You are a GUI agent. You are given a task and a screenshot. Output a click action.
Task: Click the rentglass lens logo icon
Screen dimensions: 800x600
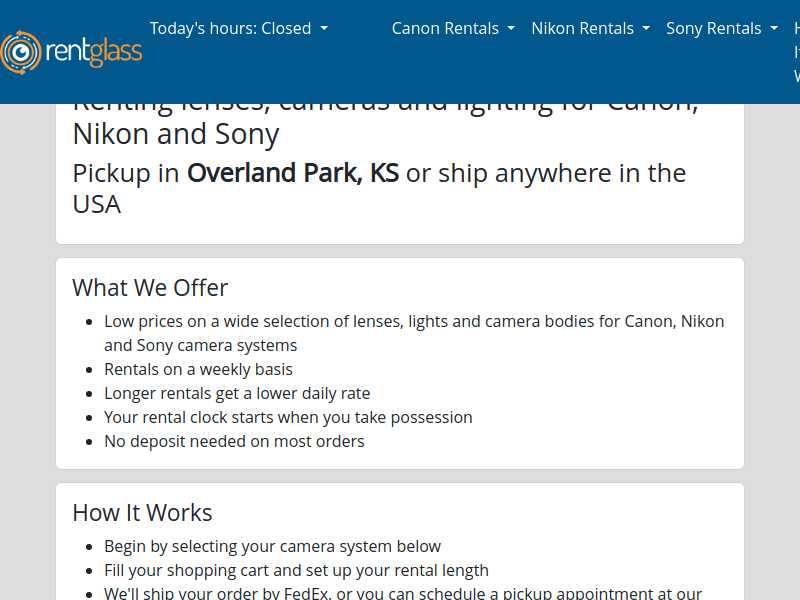click(x=20, y=52)
